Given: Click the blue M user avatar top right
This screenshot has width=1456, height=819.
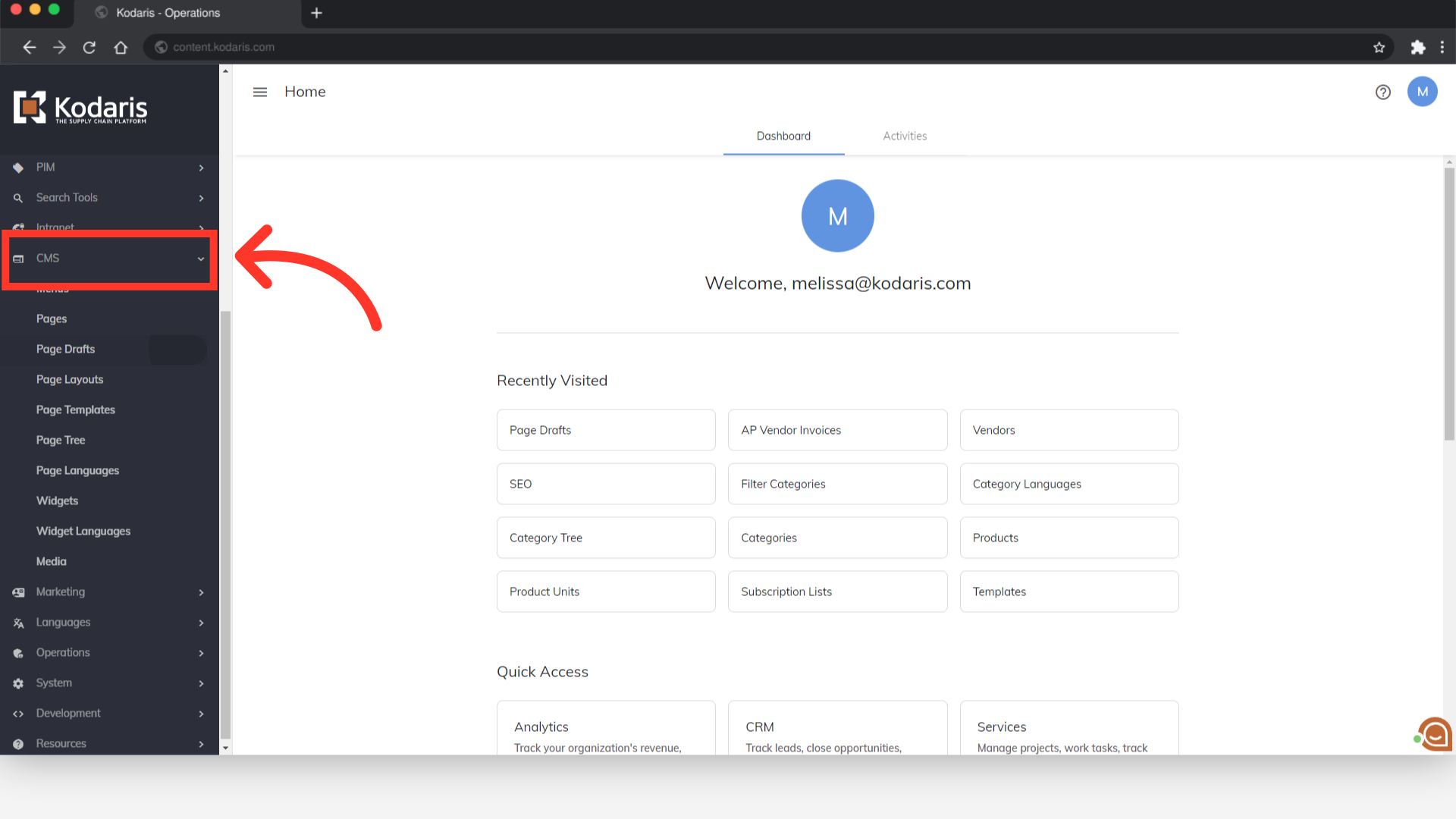Looking at the screenshot, I should tap(1422, 92).
